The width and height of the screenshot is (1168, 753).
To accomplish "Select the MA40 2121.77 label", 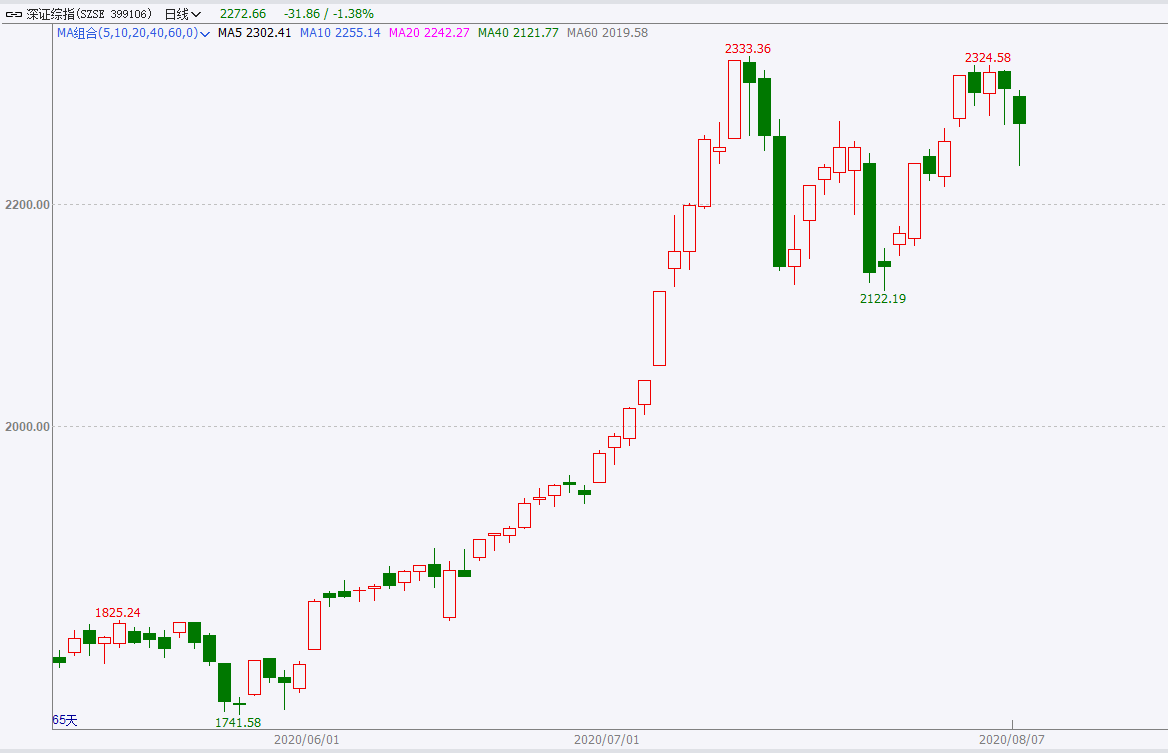I will pyautogui.click(x=518, y=33).
